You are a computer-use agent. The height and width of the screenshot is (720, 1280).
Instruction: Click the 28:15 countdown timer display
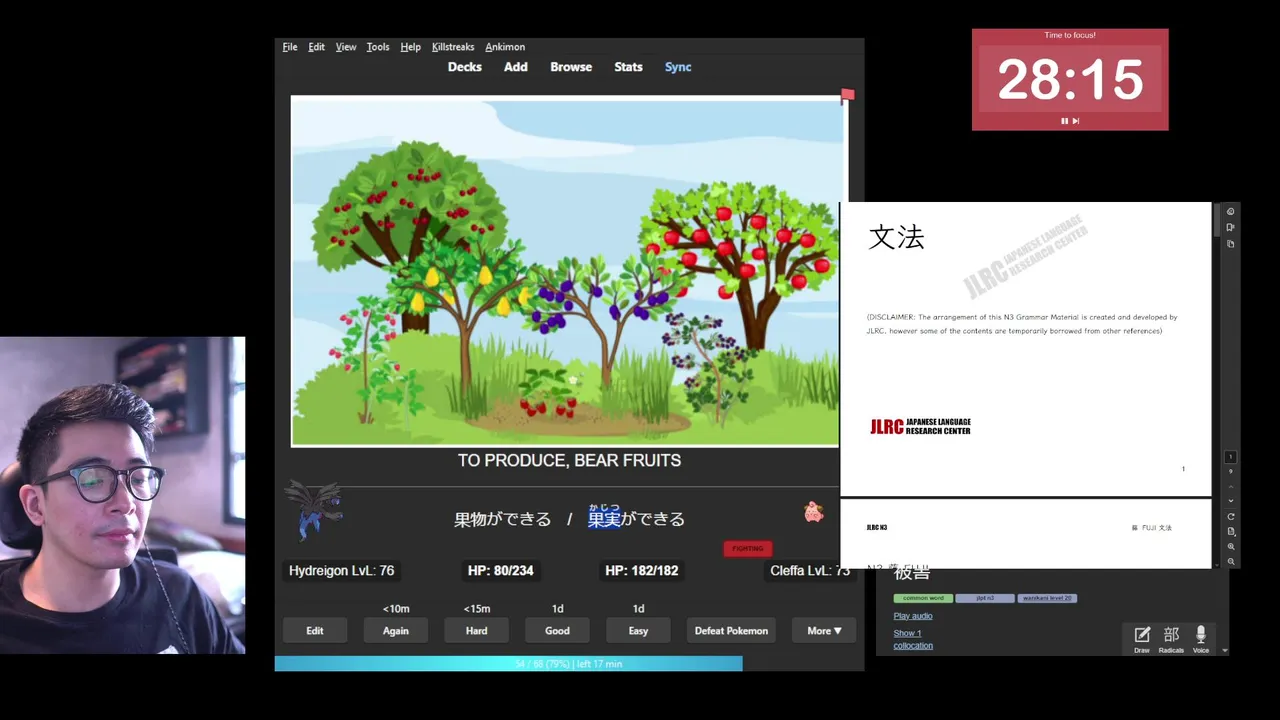click(1070, 80)
